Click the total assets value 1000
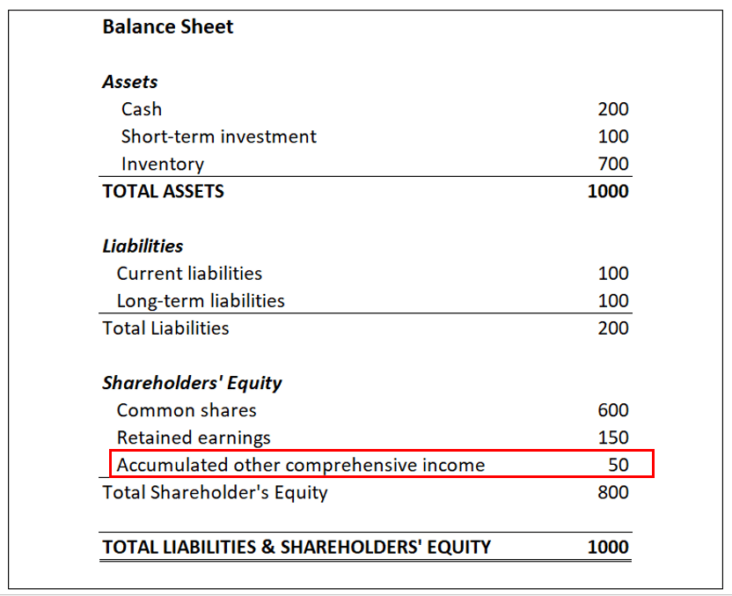Viewport: 732px width, 596px height. click(608, 191)
